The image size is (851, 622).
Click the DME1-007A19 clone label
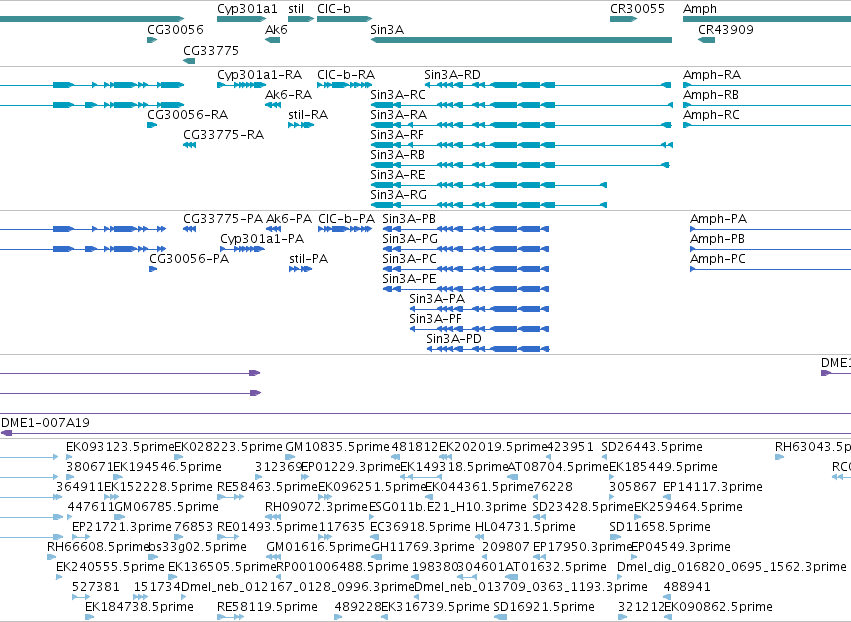pyautogui.click(x=46, y=423)
